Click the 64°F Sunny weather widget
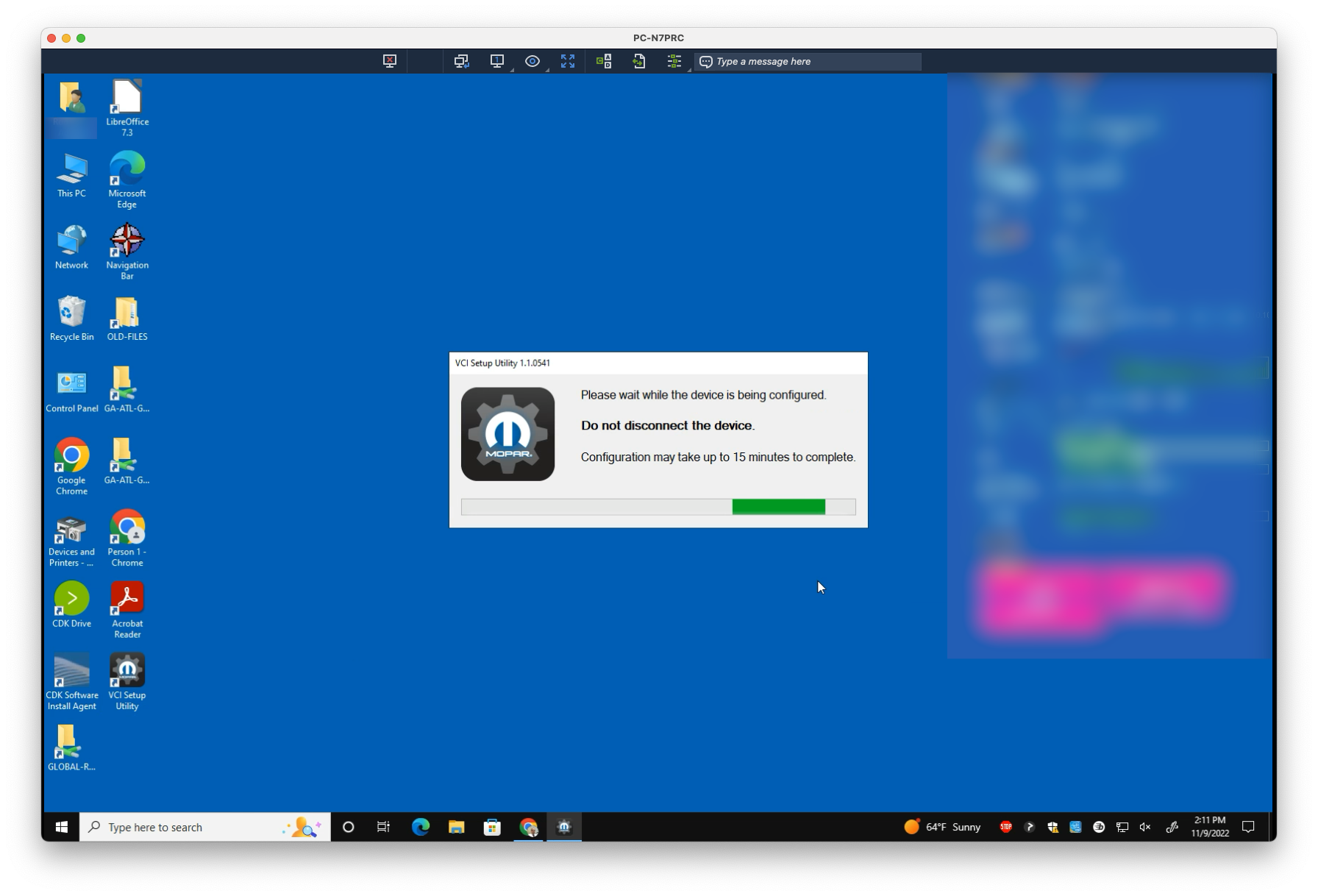Image resolution: width=1318 pixels, height=896 pixels. [x=942, y=827]
